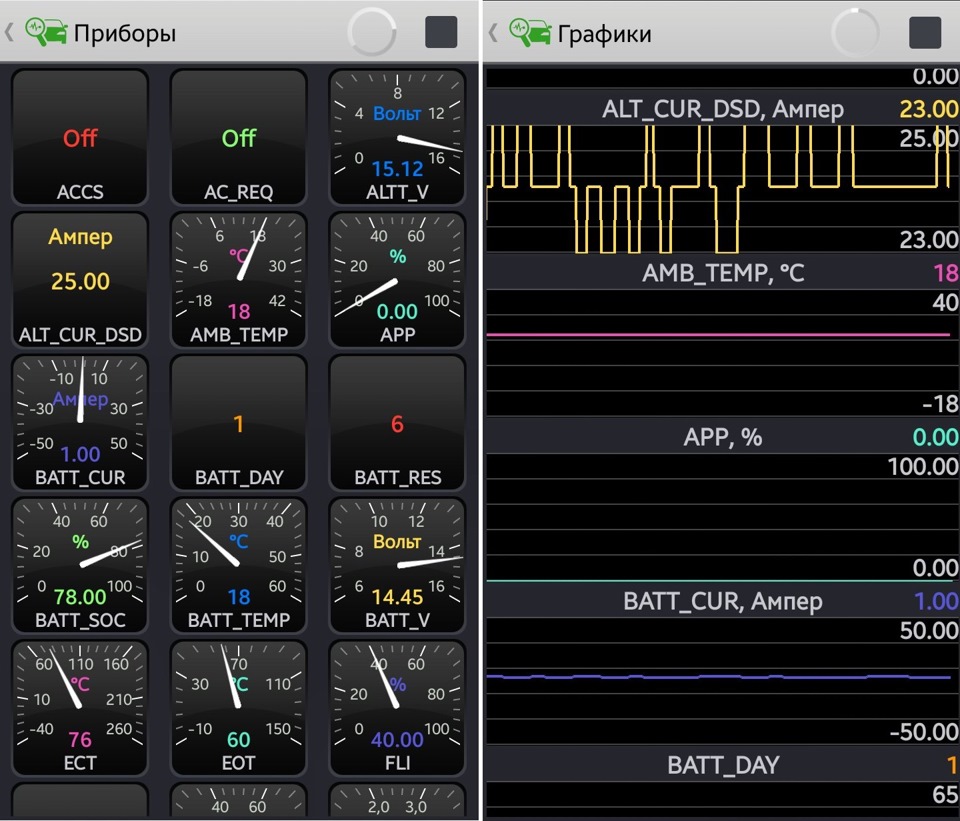The width and height of the screenshot is (960, 821).
Task: Tap the 0.00 value in APP graph header
Action: pyautogui.click(x=936, y=437)
